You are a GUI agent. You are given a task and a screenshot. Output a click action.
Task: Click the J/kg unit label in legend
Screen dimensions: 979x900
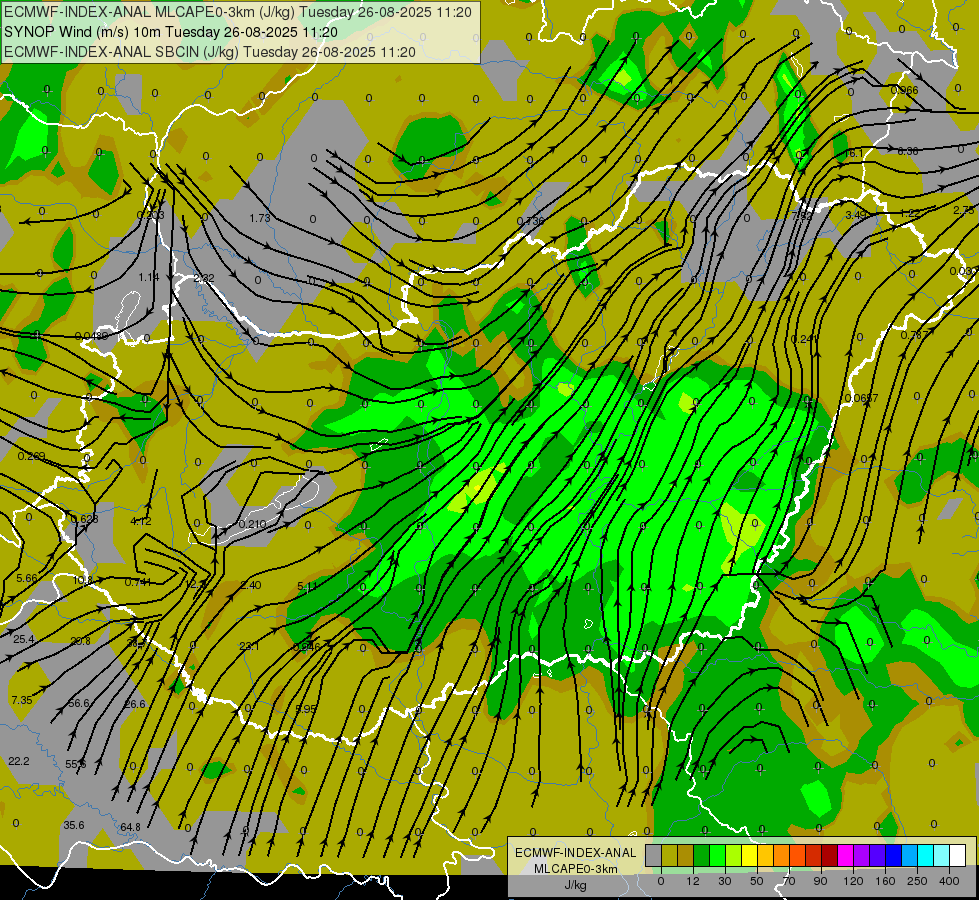575,885
